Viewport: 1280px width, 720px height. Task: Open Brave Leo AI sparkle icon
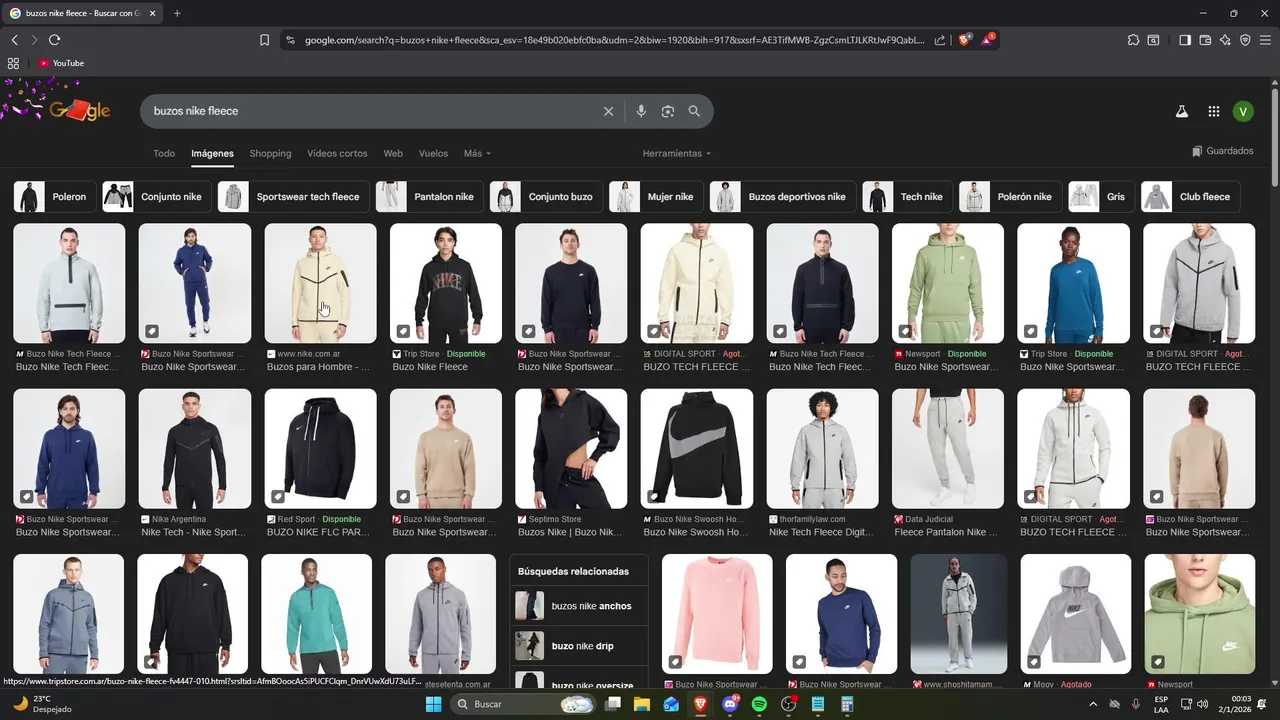1225,40
